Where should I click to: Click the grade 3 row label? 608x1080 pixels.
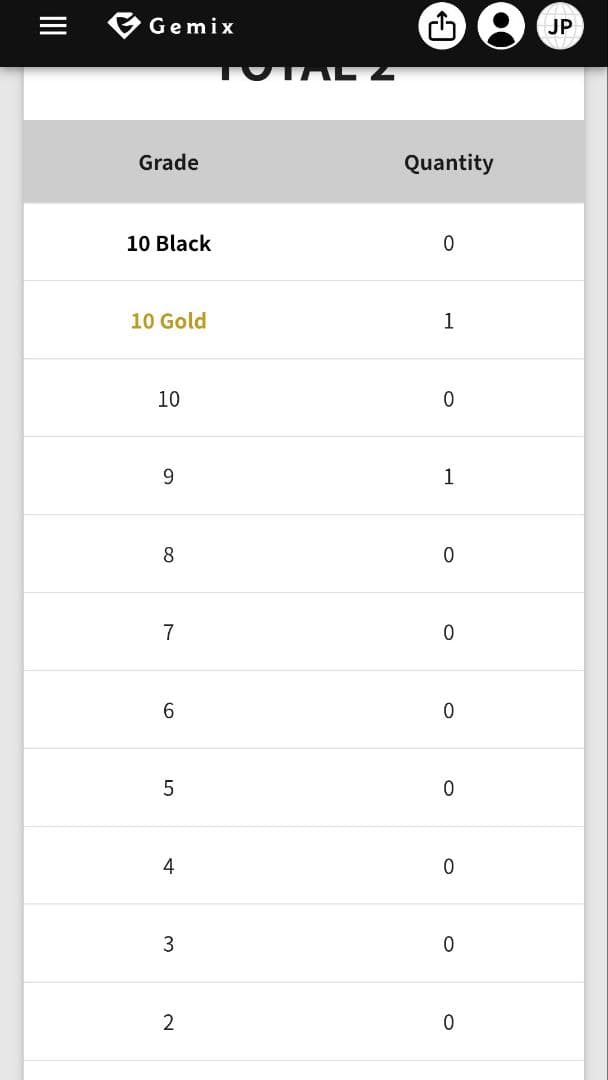pyautogui.click(x=168, y=945)
